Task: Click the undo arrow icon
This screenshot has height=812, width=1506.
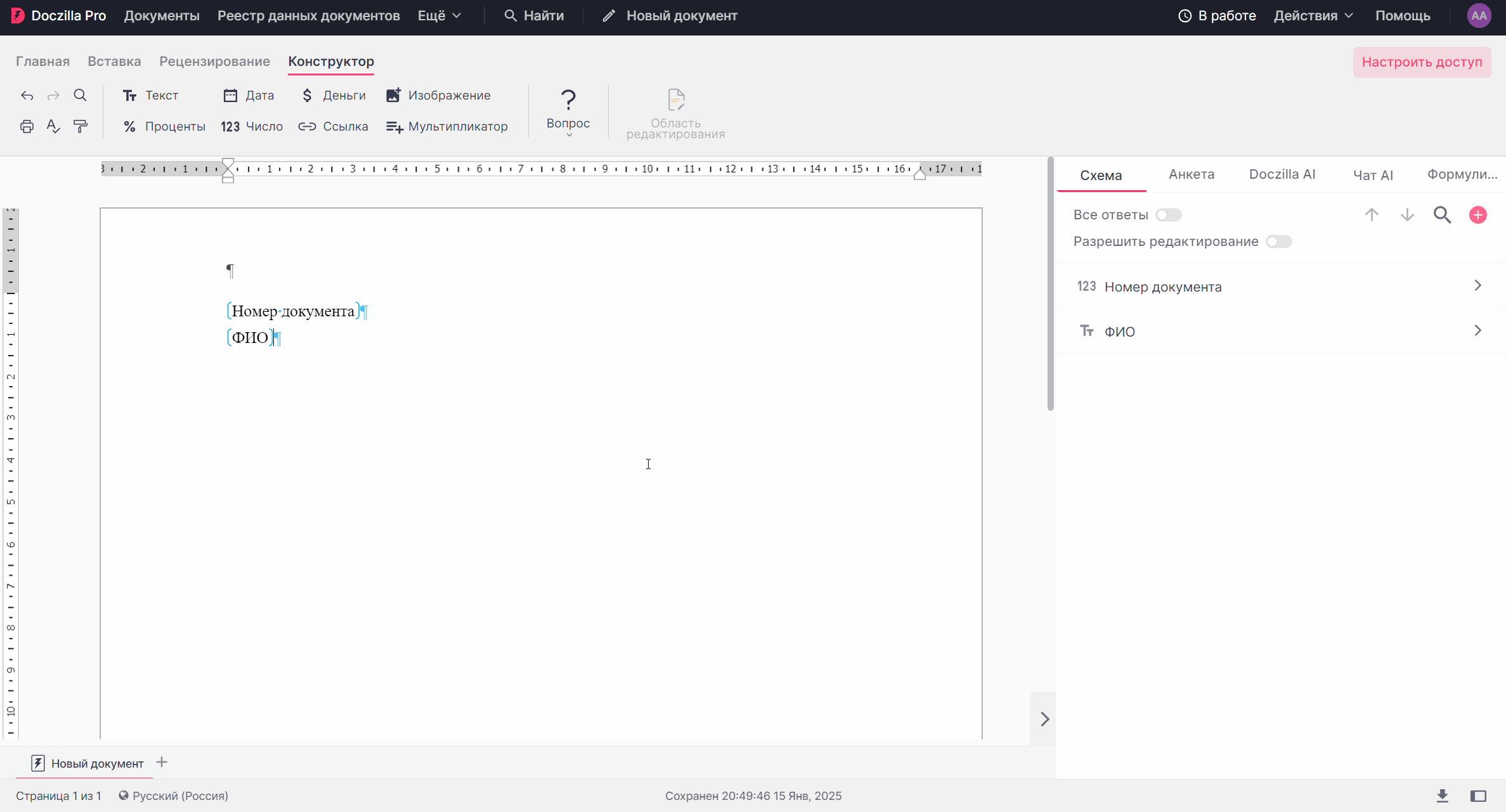Action: point(27,96)
